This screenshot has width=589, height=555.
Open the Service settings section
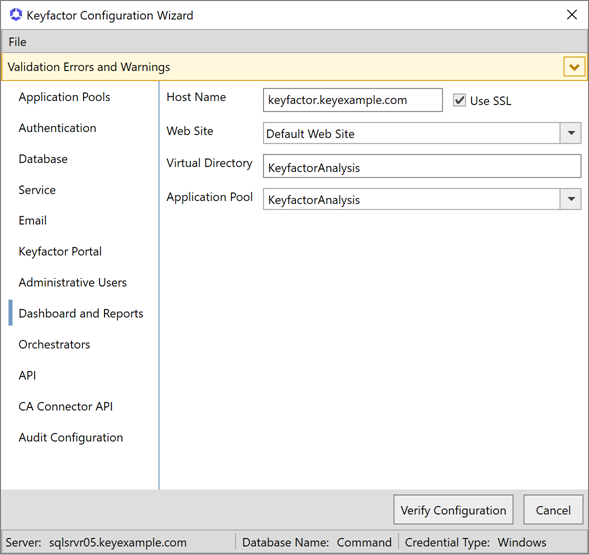(37, 190)
